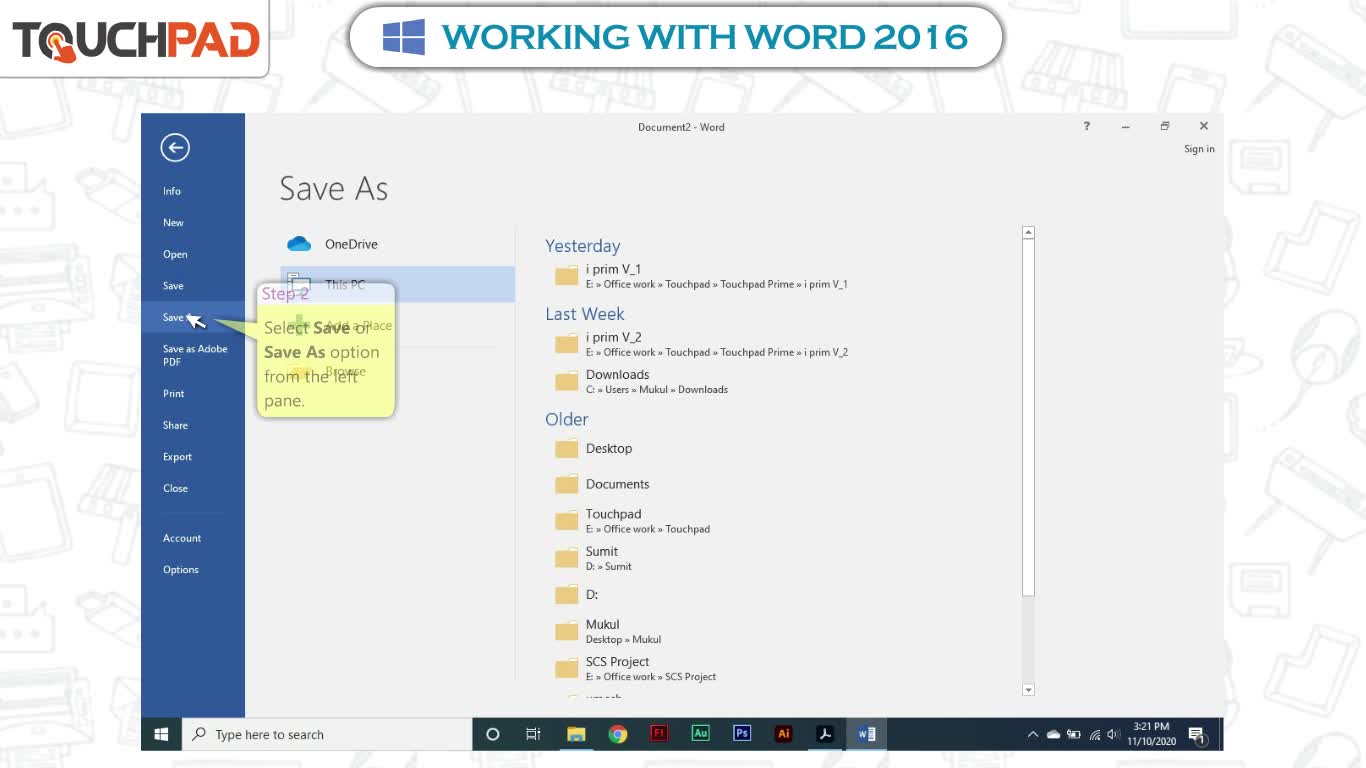Screen dimensions: 1366x768
Task: Open Adobe Illustrator from the taskbar
Action: (784, 733)
